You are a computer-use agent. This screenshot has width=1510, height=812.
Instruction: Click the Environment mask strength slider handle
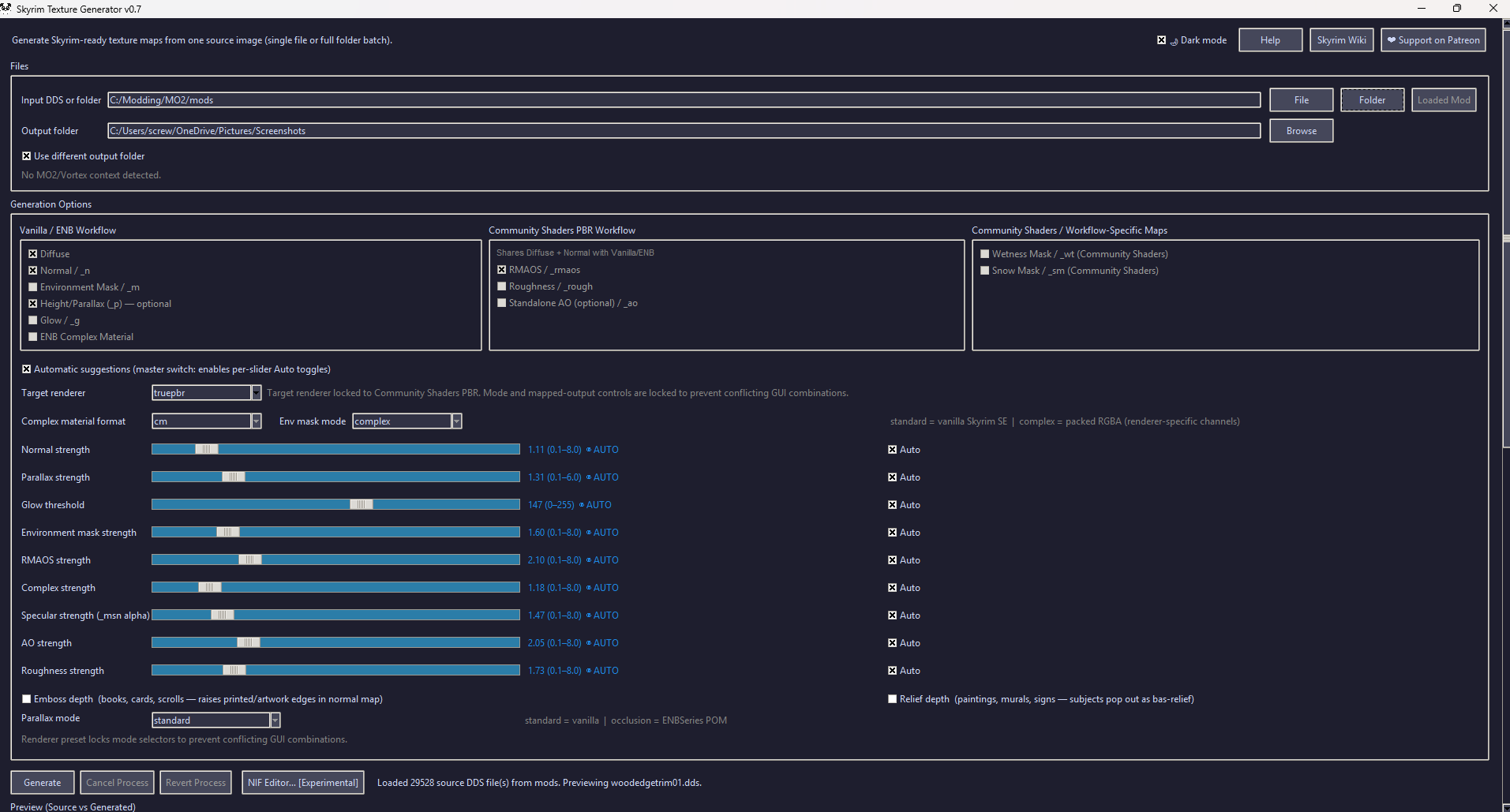228,533
